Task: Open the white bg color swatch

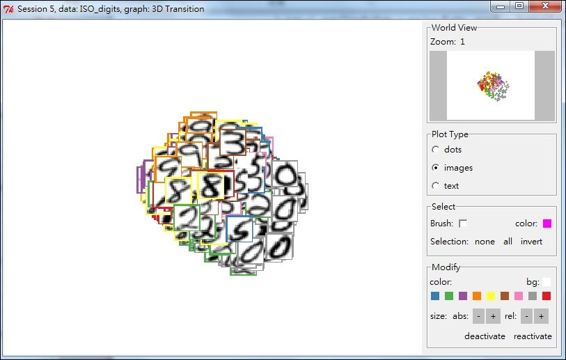Action: tap(547, 282)
